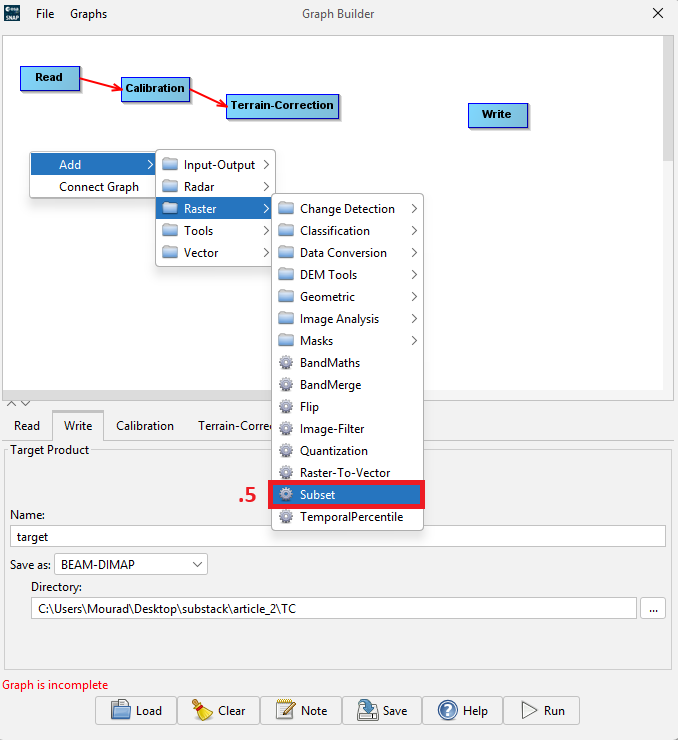Switch to the Read tab
The image size is (678, 740).
[x=27, y=426]
